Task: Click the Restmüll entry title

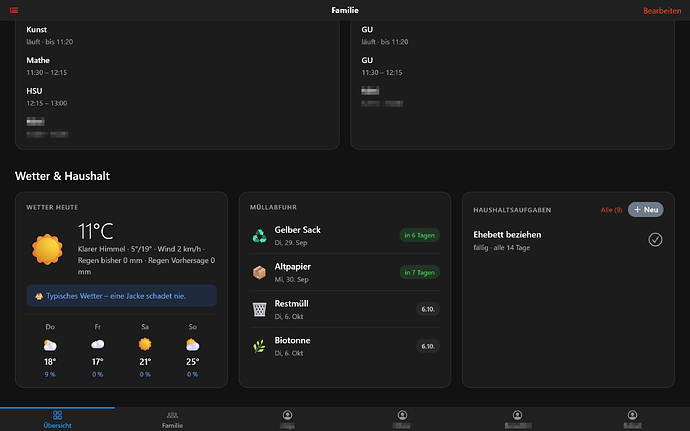Action: [x=291, y=304]
